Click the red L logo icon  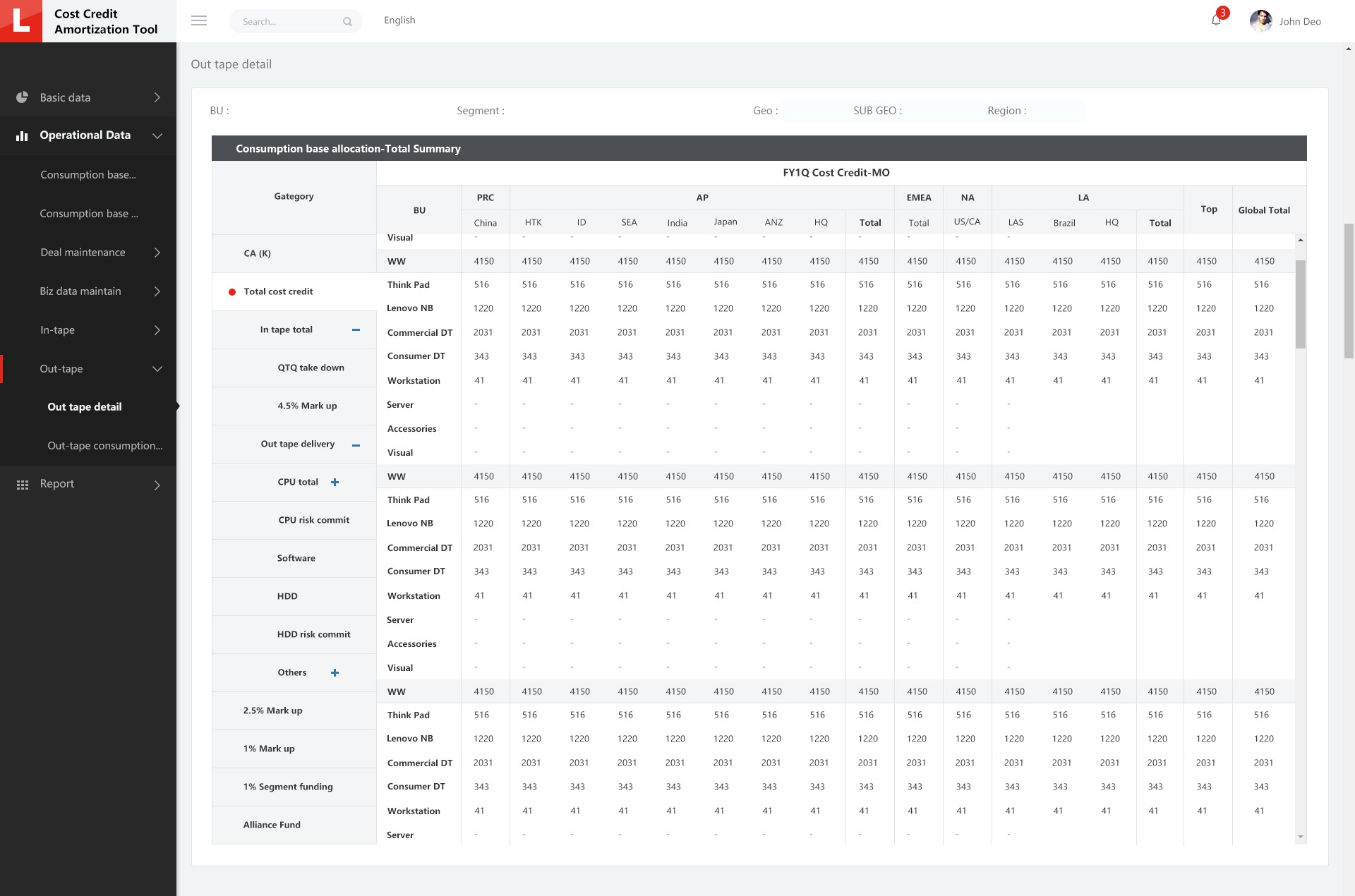pos(21,21)
